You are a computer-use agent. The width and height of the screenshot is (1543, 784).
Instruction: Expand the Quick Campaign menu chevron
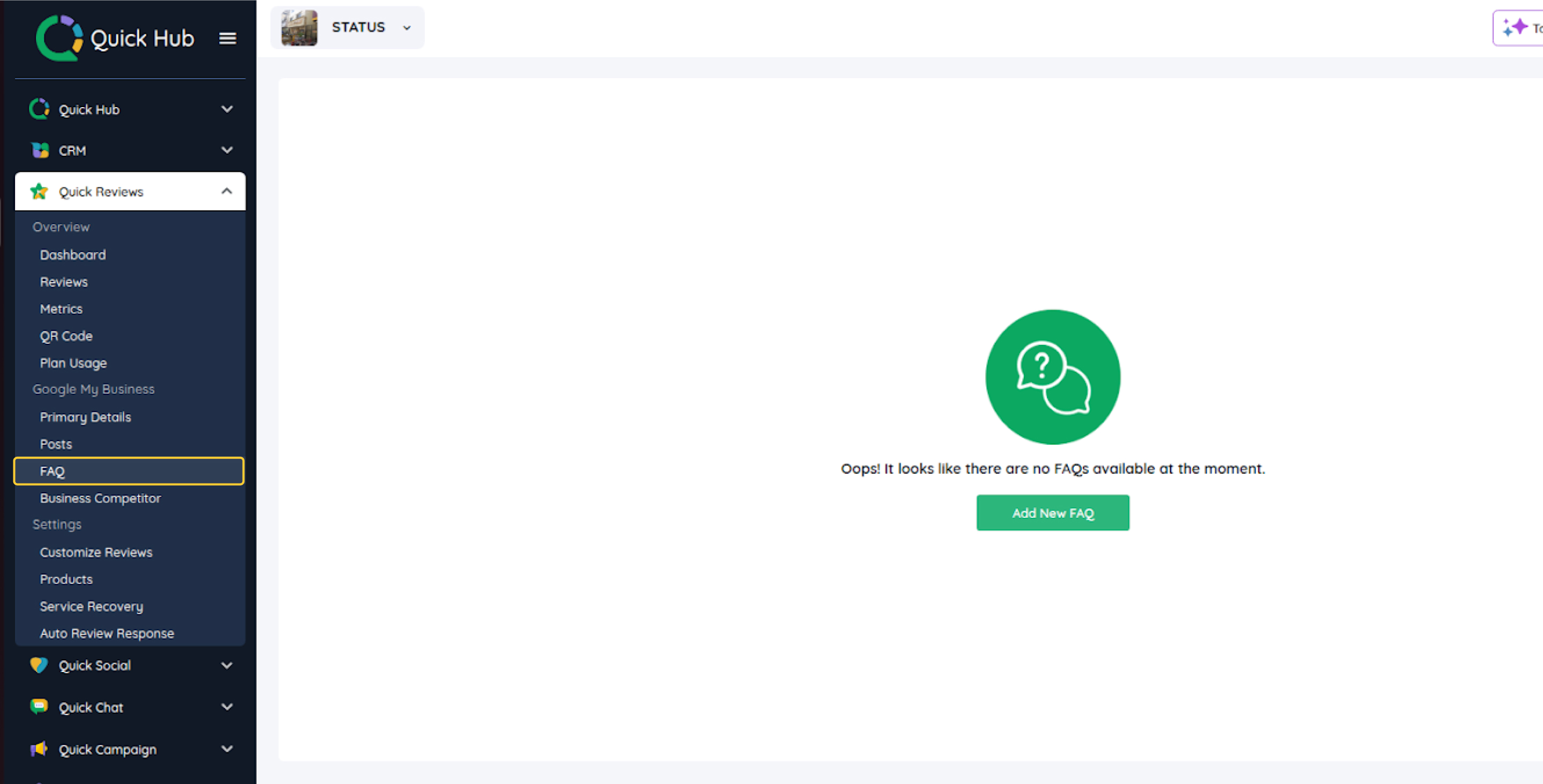(x=227, y=749)
